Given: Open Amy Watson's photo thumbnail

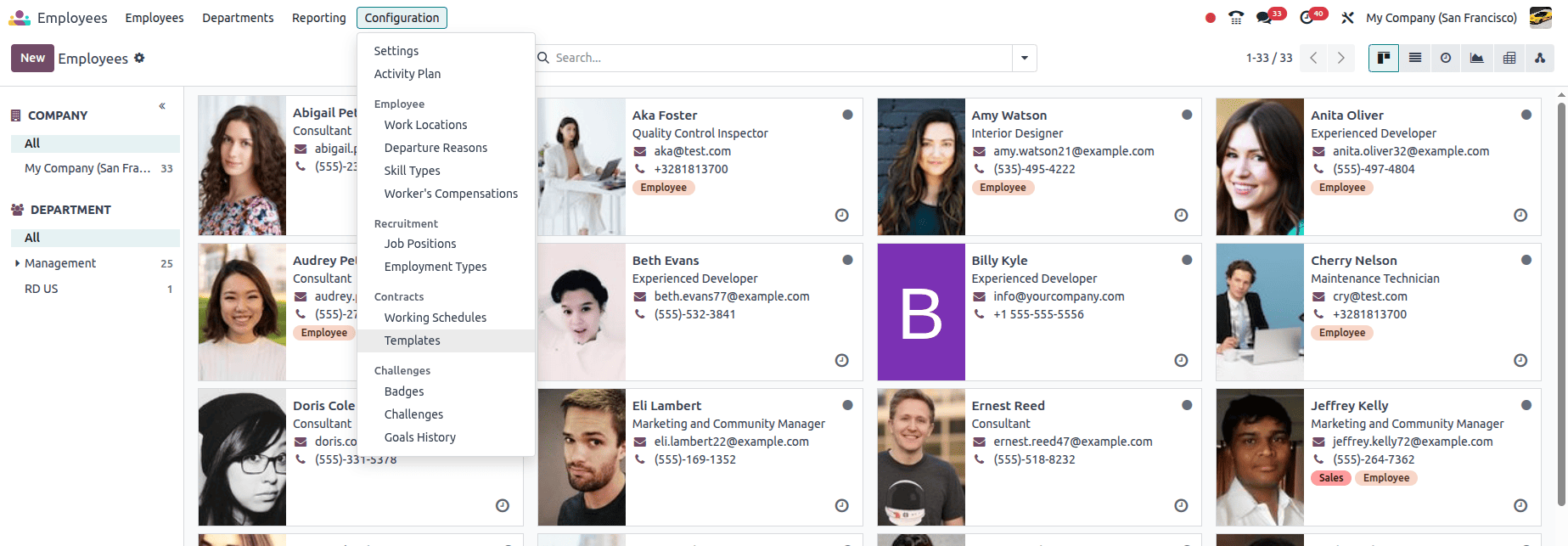Looking at the screenshot, I should 921,167.
